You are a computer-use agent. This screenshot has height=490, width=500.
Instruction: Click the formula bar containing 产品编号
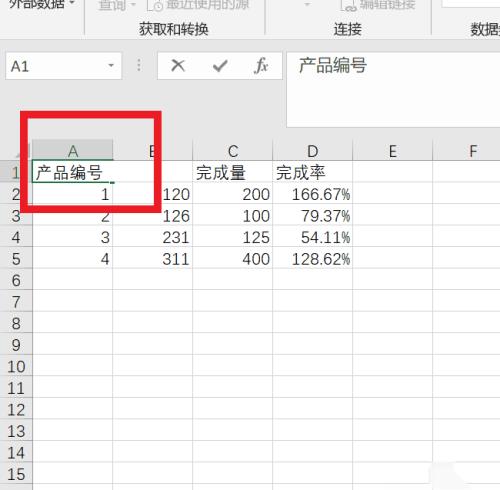pyautogui.click(x=393, y=89)
